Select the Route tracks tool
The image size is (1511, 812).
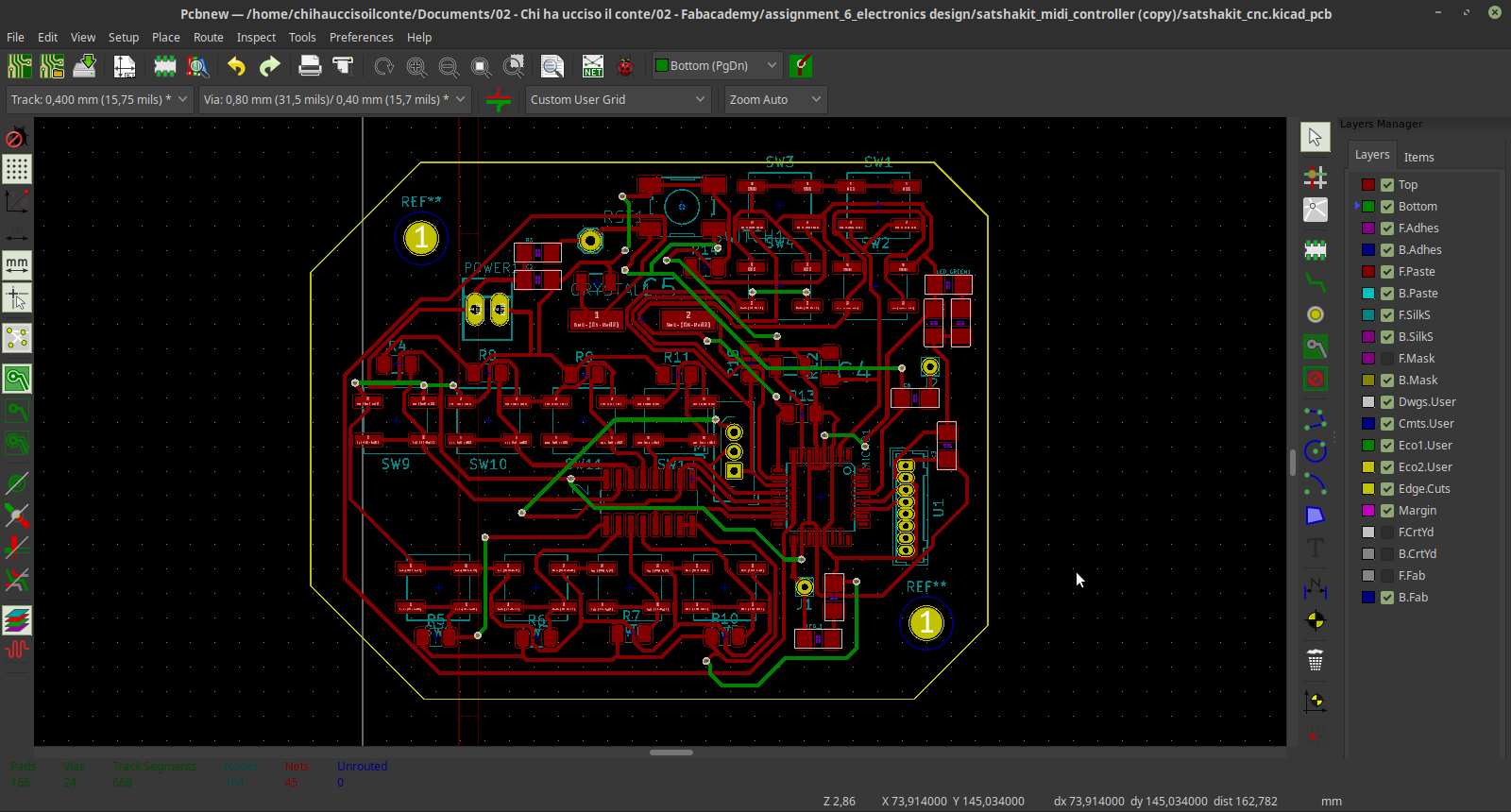pyautogui.click(x=1316, y=281)
